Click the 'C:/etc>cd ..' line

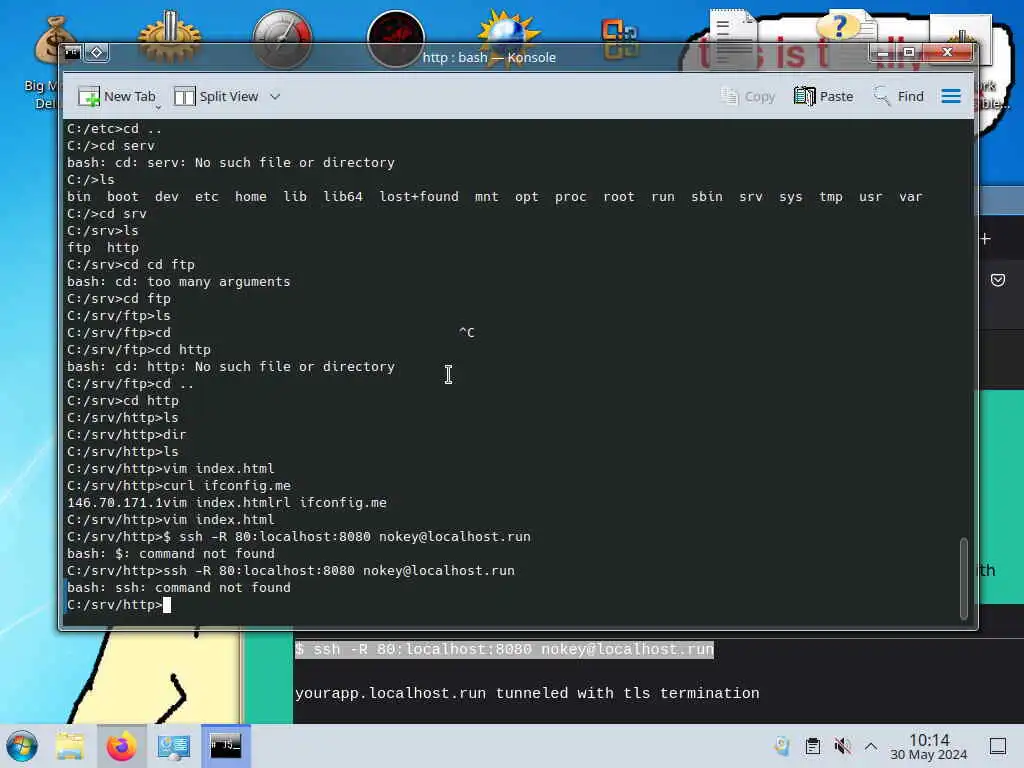pos(114,129)
